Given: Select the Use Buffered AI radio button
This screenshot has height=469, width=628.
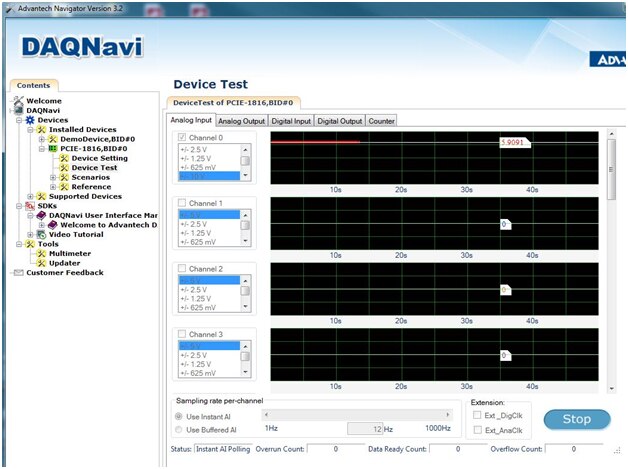Looking at the screenshot, I should click(x=179, y=430).
